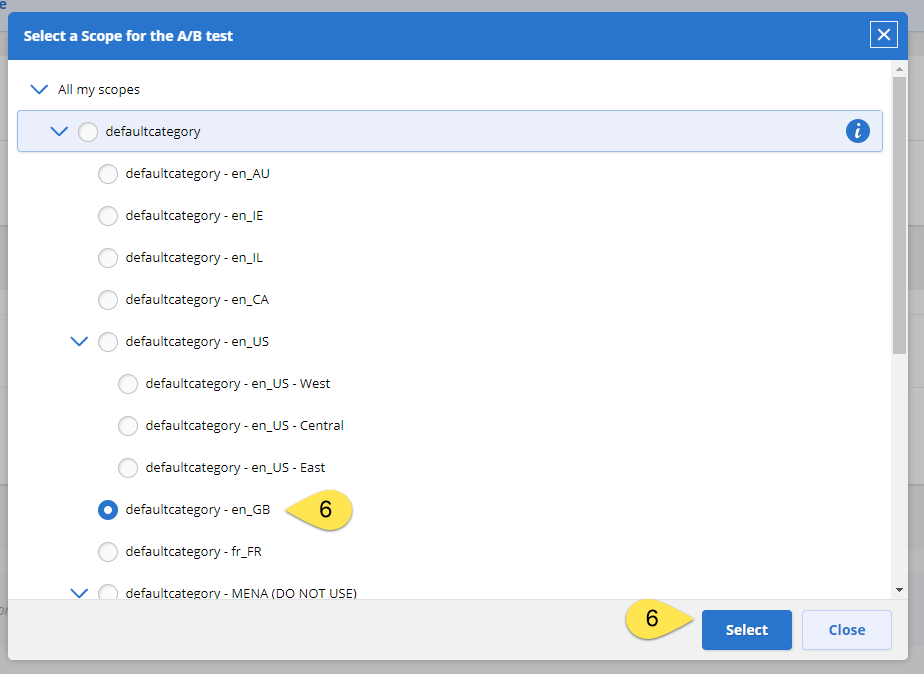The height and width of the screenshot is (674, 924).
Task: Open info icon for defaultcategory row
Action: [857, 131]
